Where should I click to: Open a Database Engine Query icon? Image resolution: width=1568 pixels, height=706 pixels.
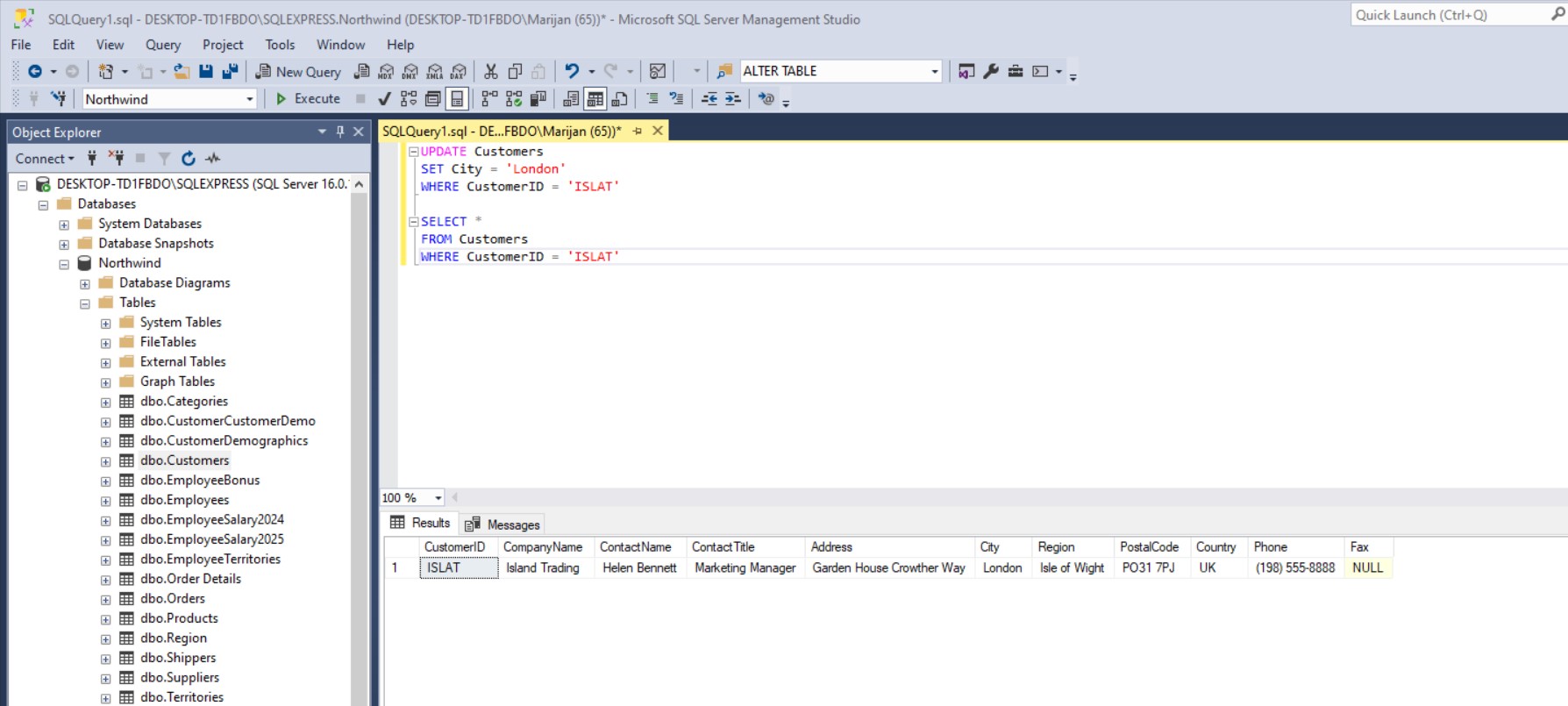[x=361, y=71]
